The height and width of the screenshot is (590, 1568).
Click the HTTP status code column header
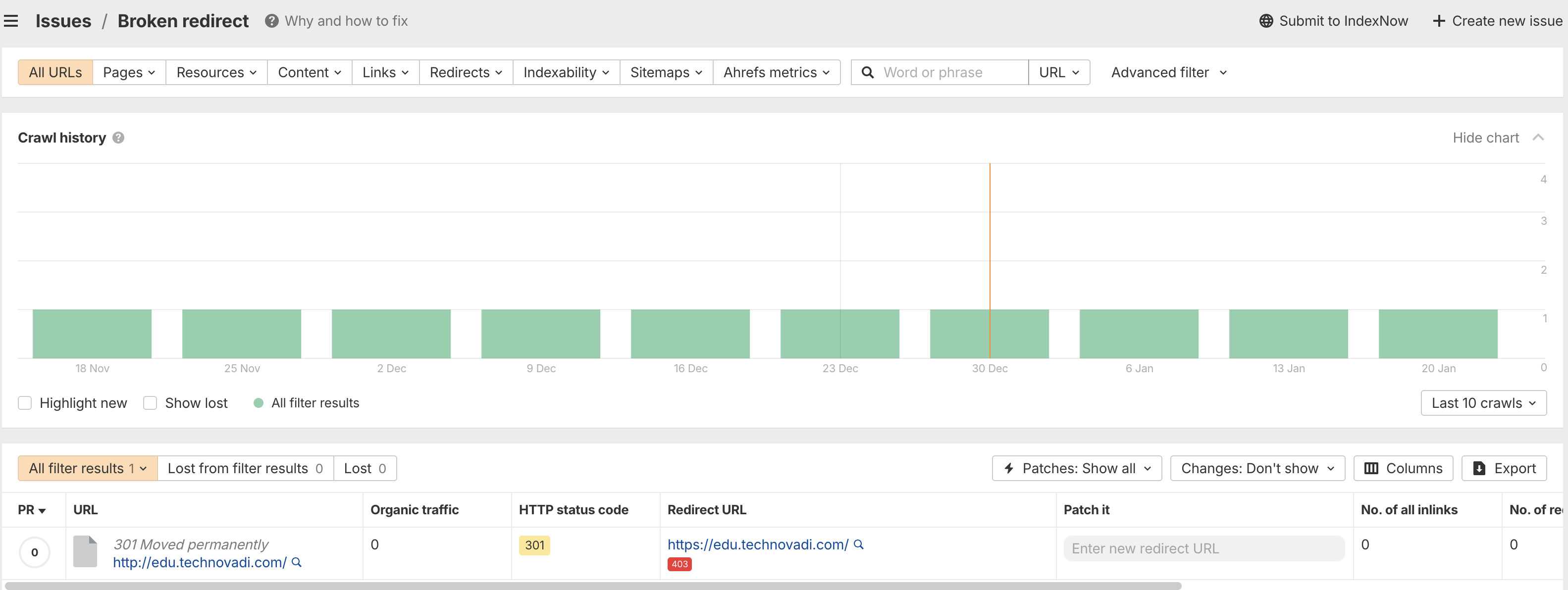coord(574,510)
